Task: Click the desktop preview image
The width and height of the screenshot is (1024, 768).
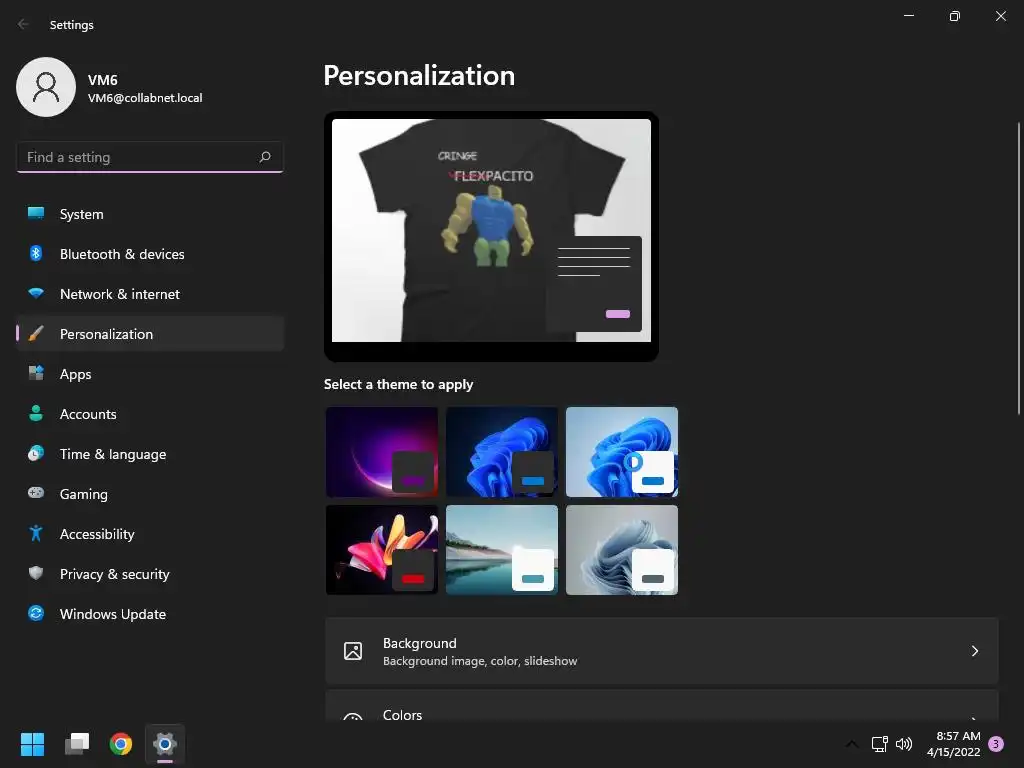Action: coord(491,230)
